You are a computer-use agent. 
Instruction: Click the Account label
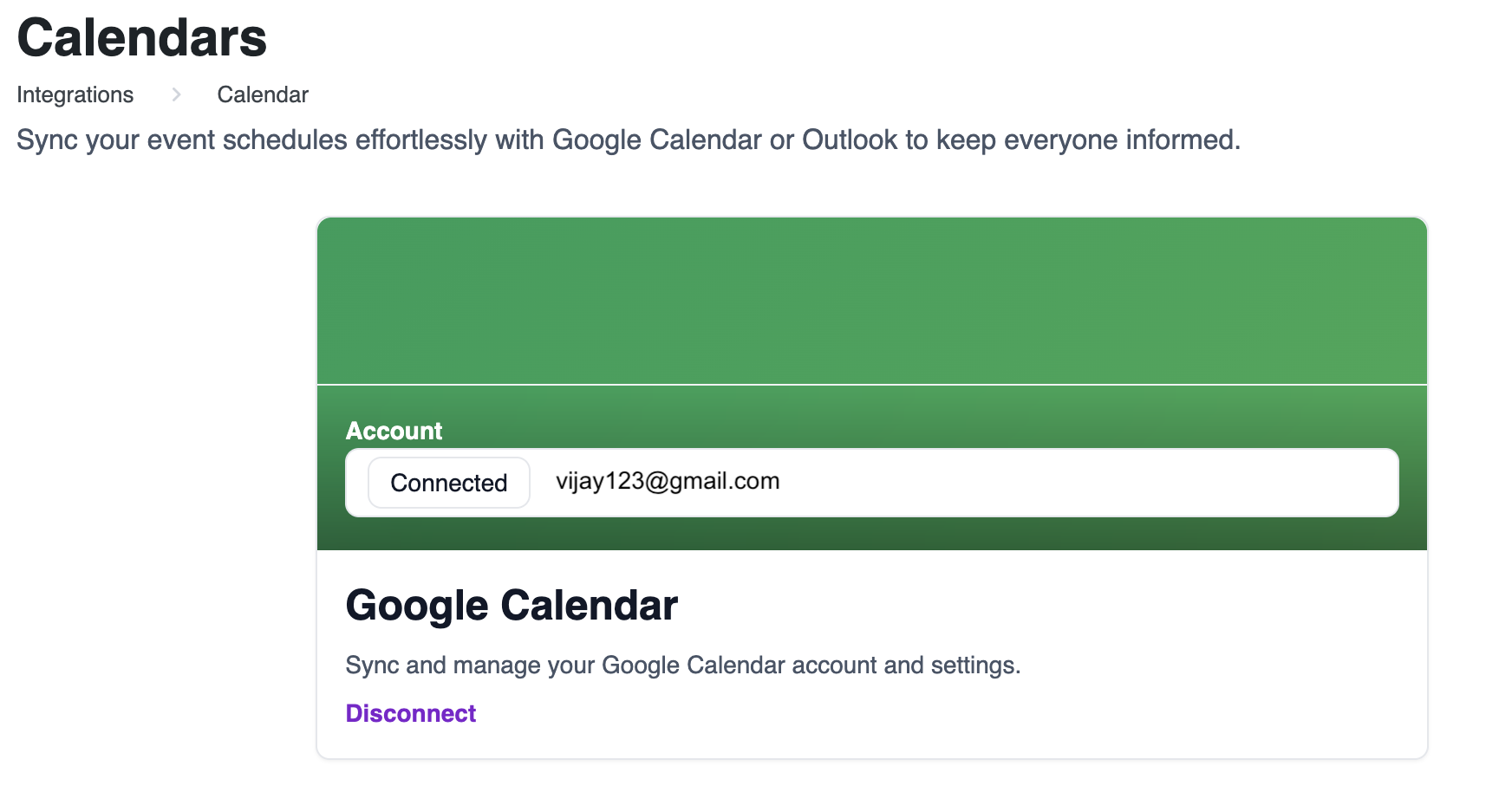(394, 431)
